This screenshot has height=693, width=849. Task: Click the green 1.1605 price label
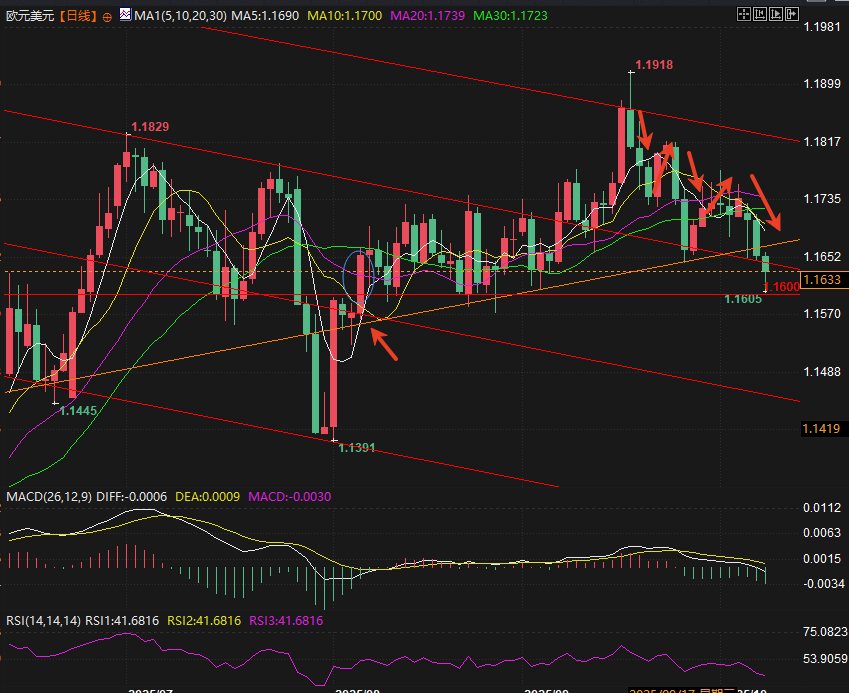743,299
